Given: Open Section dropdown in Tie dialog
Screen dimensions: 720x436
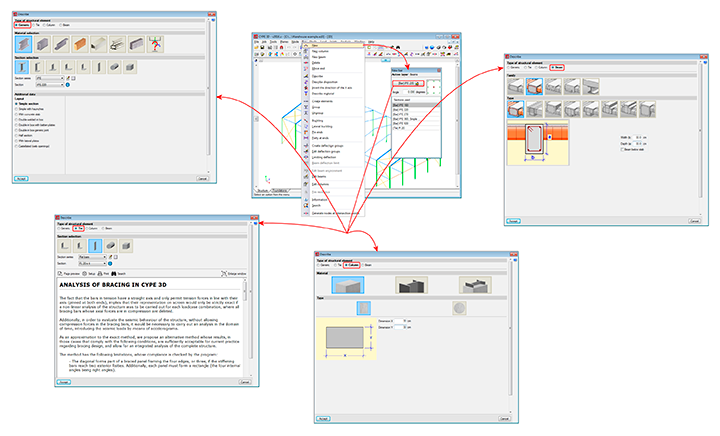Looking at the screenshot, I should pyautogui.click(x=92, y=263).
